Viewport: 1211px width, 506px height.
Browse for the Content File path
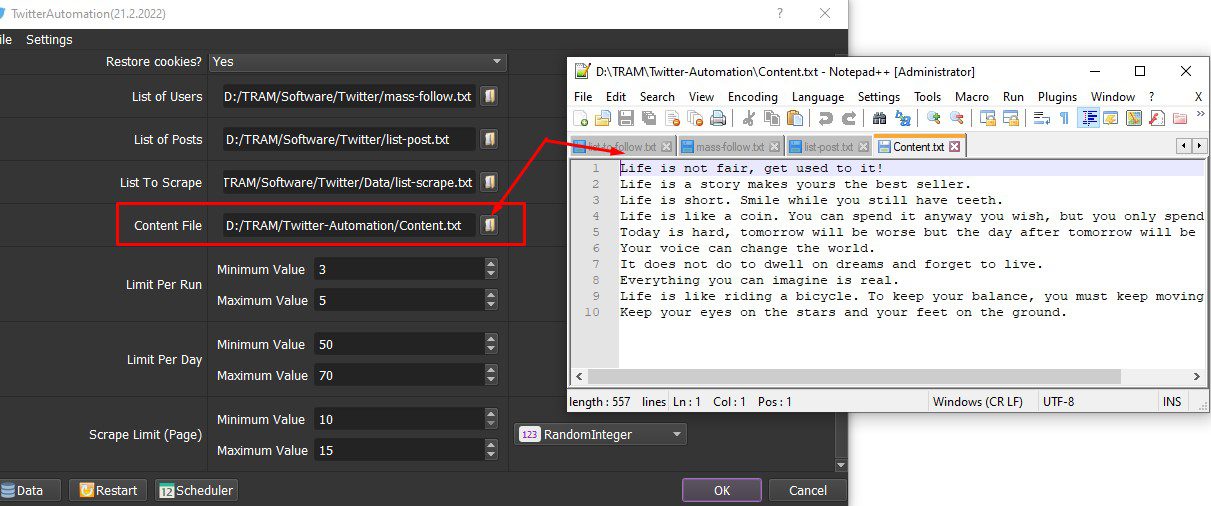489,225
